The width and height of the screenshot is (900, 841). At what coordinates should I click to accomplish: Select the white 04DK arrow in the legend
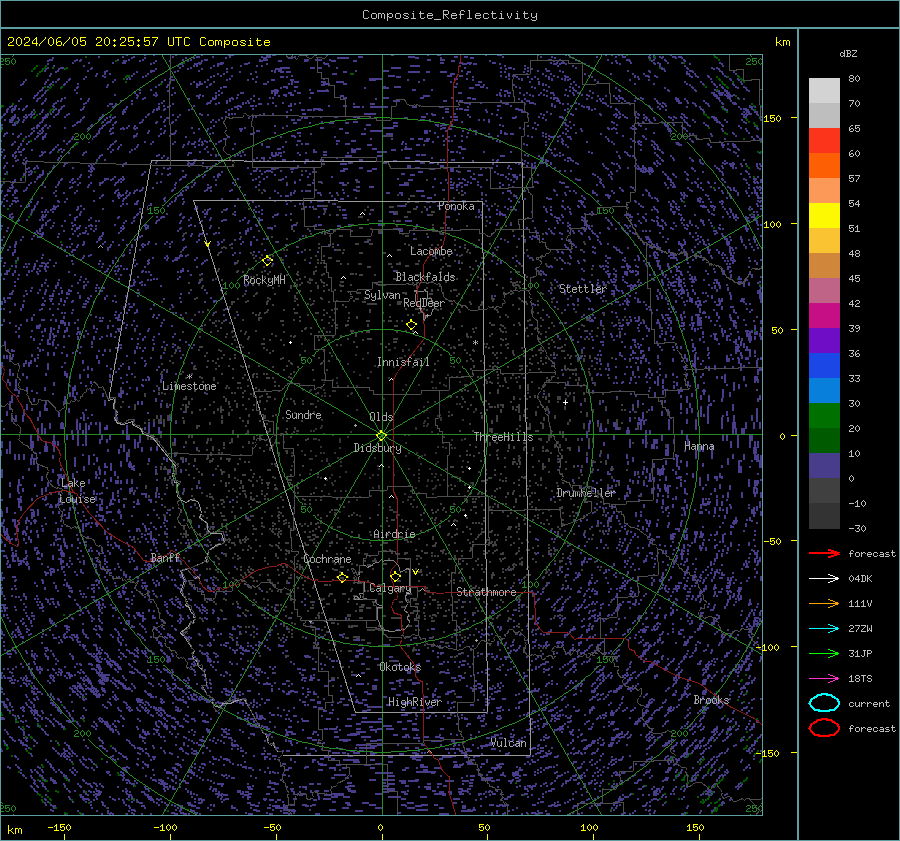(824, 578)
